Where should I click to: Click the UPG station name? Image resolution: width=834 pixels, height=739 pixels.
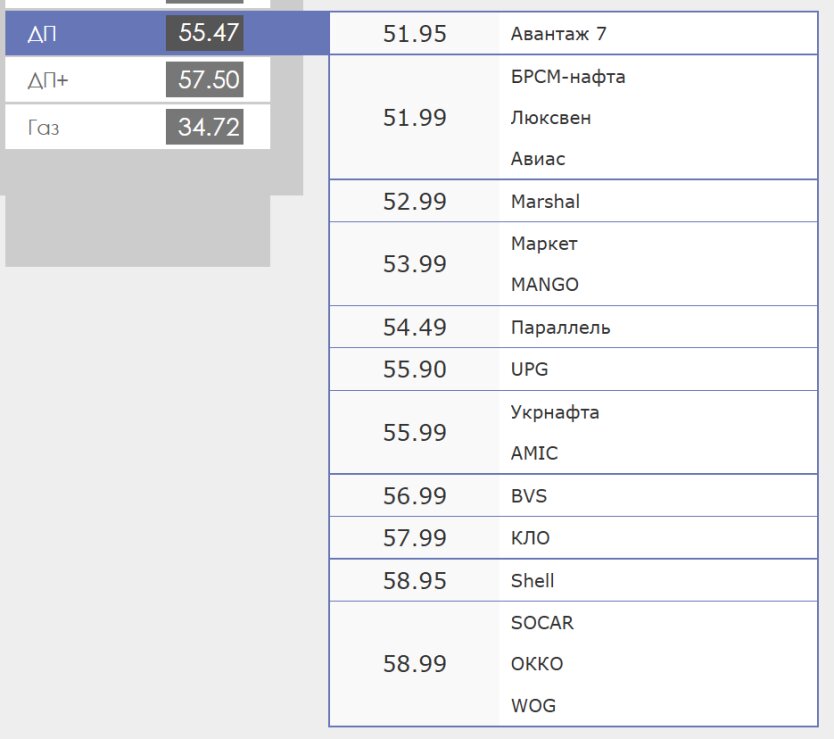point(529,369)
